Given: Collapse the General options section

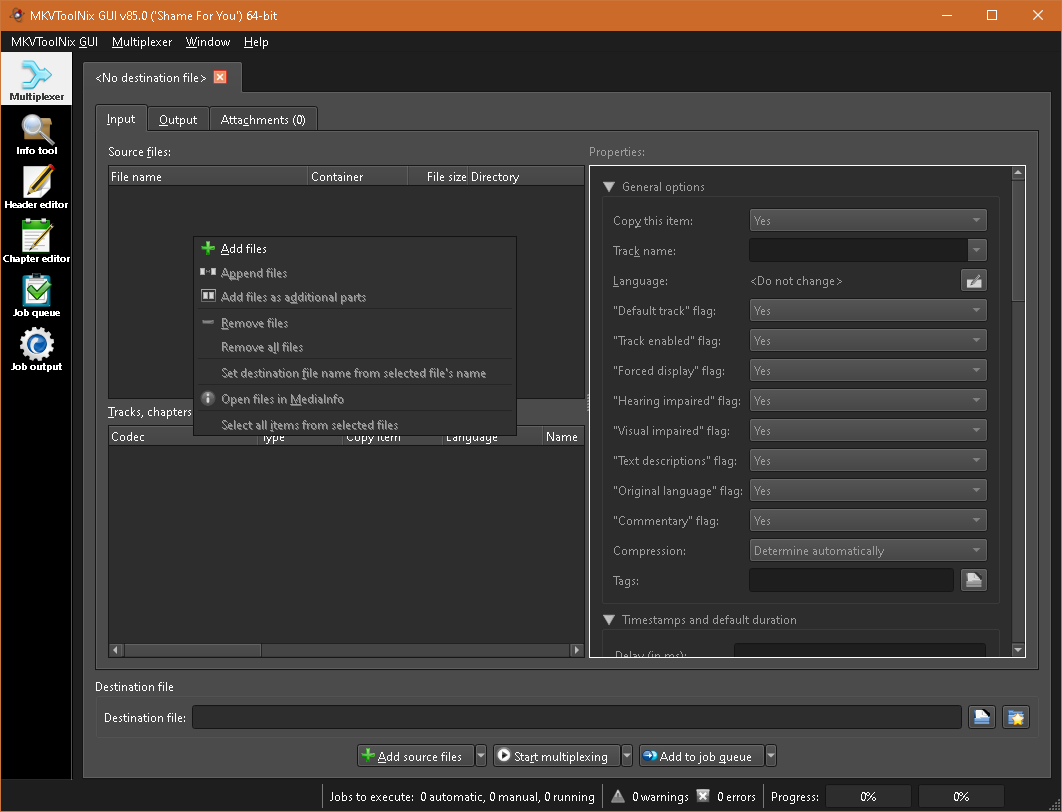Looking at the screenshot, I should [609, 187].
